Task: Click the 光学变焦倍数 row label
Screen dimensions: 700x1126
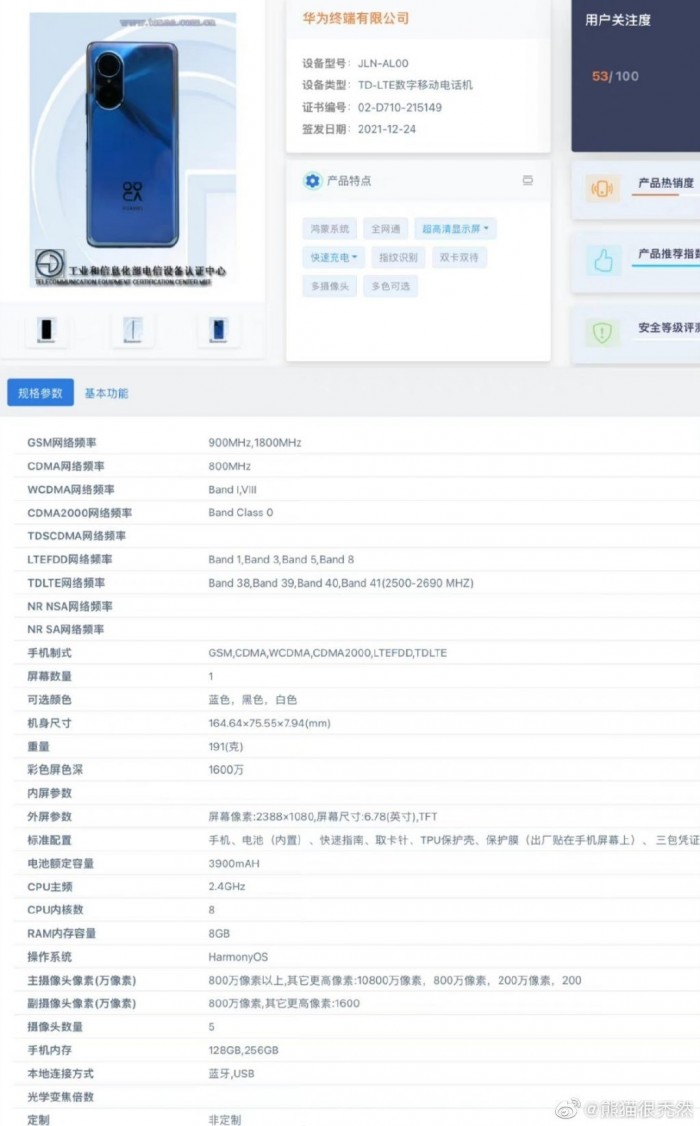Action: point(60,1097)
